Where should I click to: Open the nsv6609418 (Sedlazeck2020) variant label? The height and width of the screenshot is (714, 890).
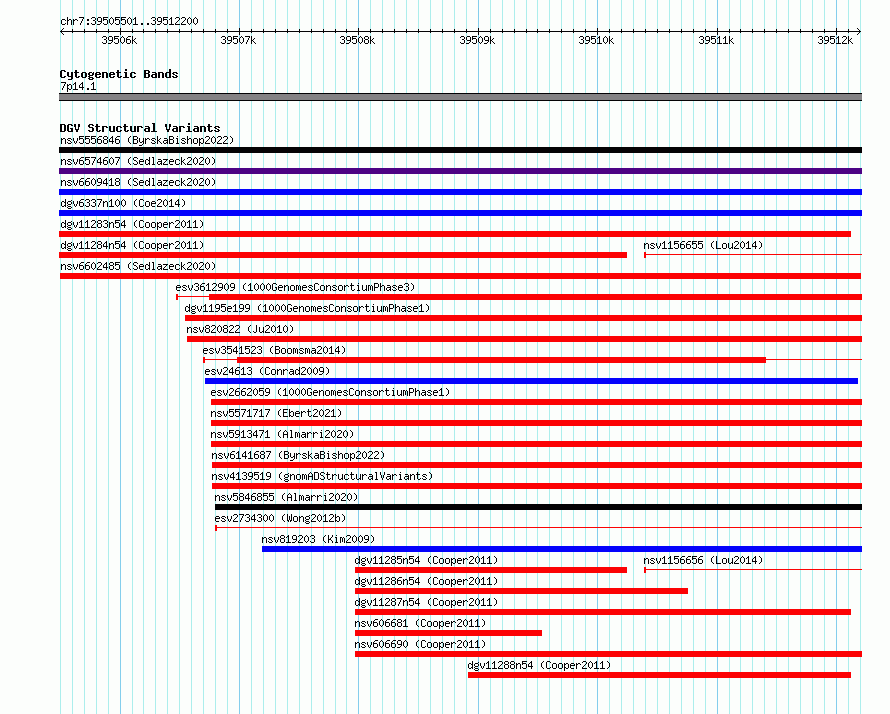click(138, 182)
